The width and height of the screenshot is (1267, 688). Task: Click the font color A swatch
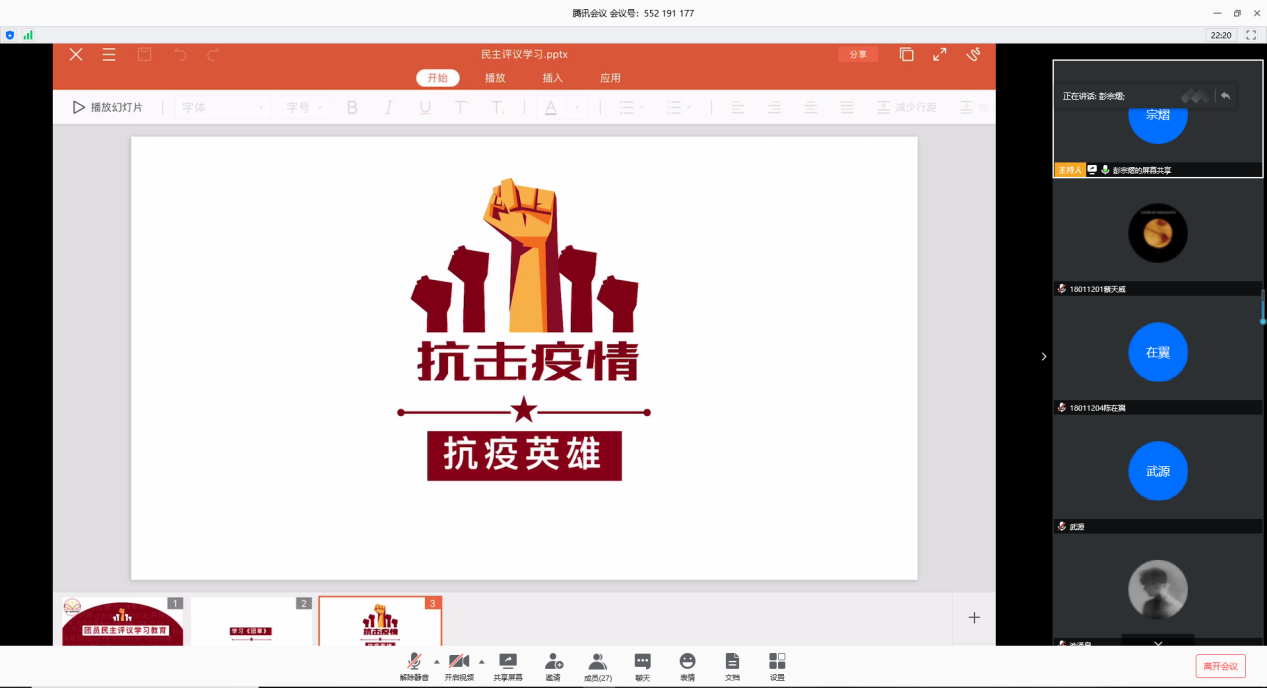point(550,107)
